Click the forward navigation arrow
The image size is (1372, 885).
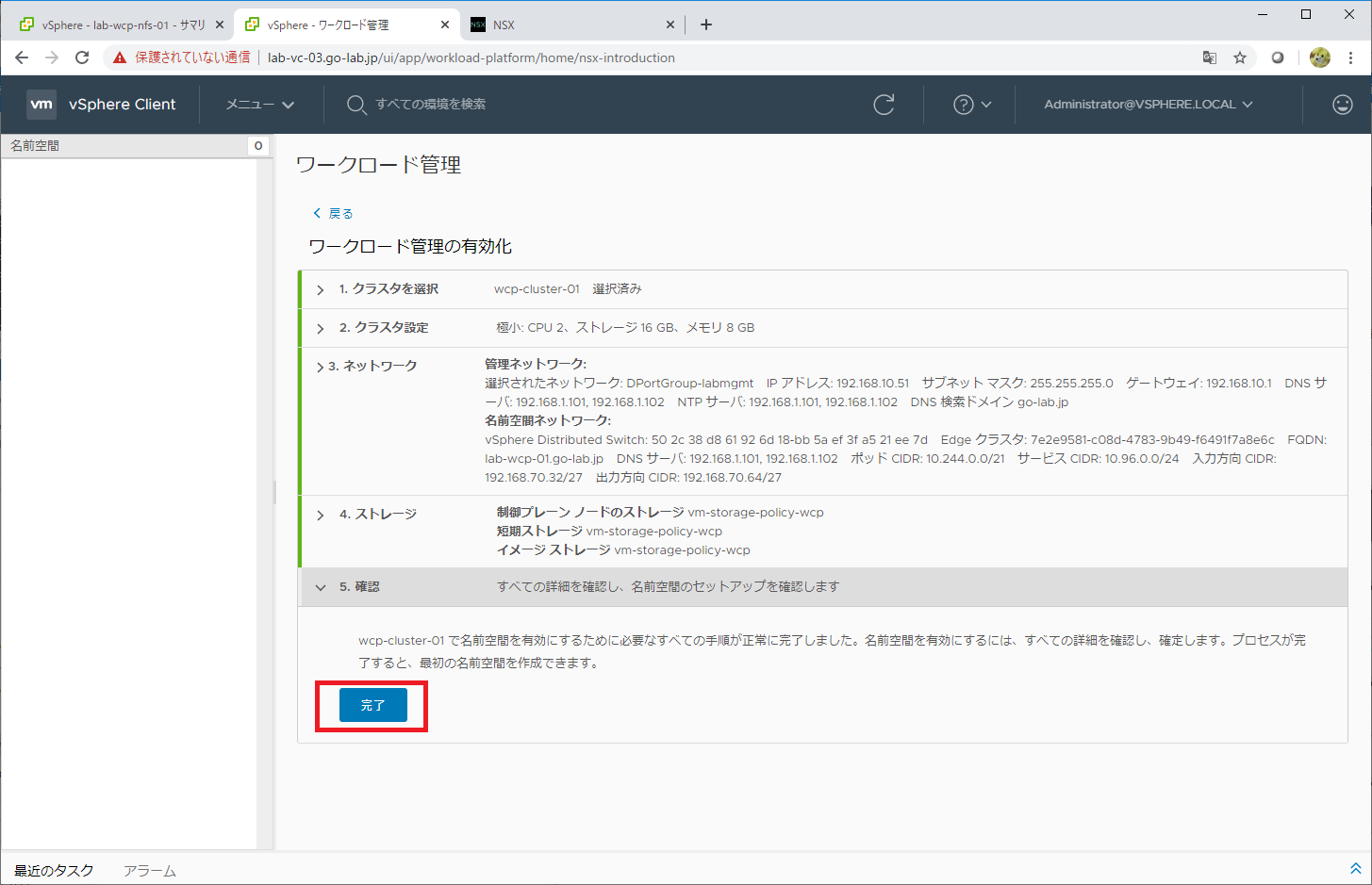[x=52, y=57]
